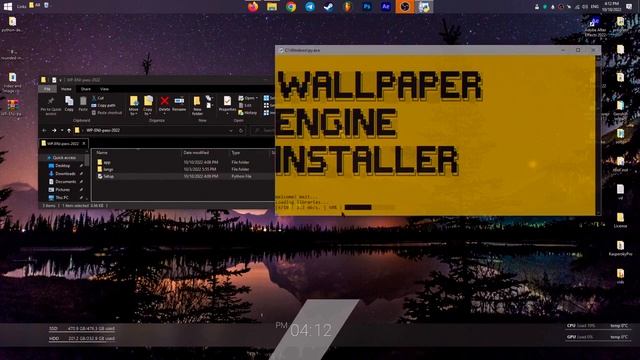Open the New item dropdown in ribbon
The width and height of the screenshot is (640, 360).
click(209, 98)
